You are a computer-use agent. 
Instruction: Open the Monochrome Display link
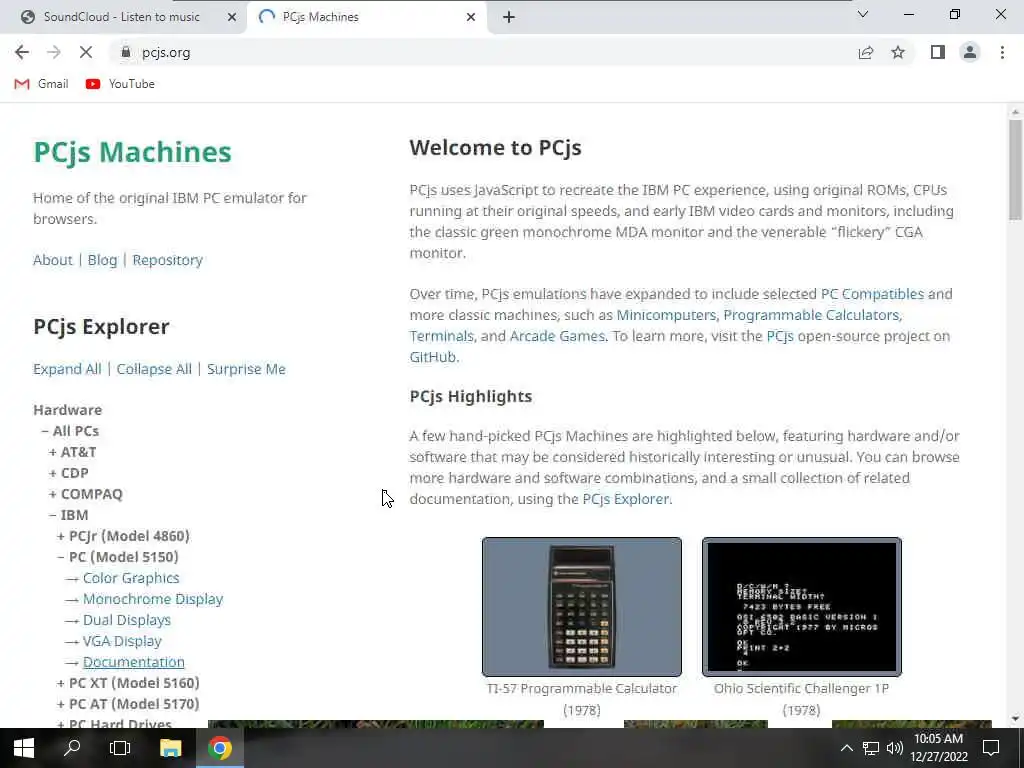[153, 599]
